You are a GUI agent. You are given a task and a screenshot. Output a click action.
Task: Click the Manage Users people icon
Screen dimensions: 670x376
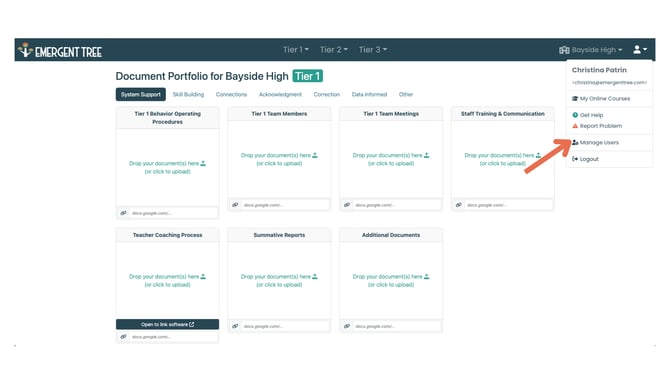click(x=575, y=142)
